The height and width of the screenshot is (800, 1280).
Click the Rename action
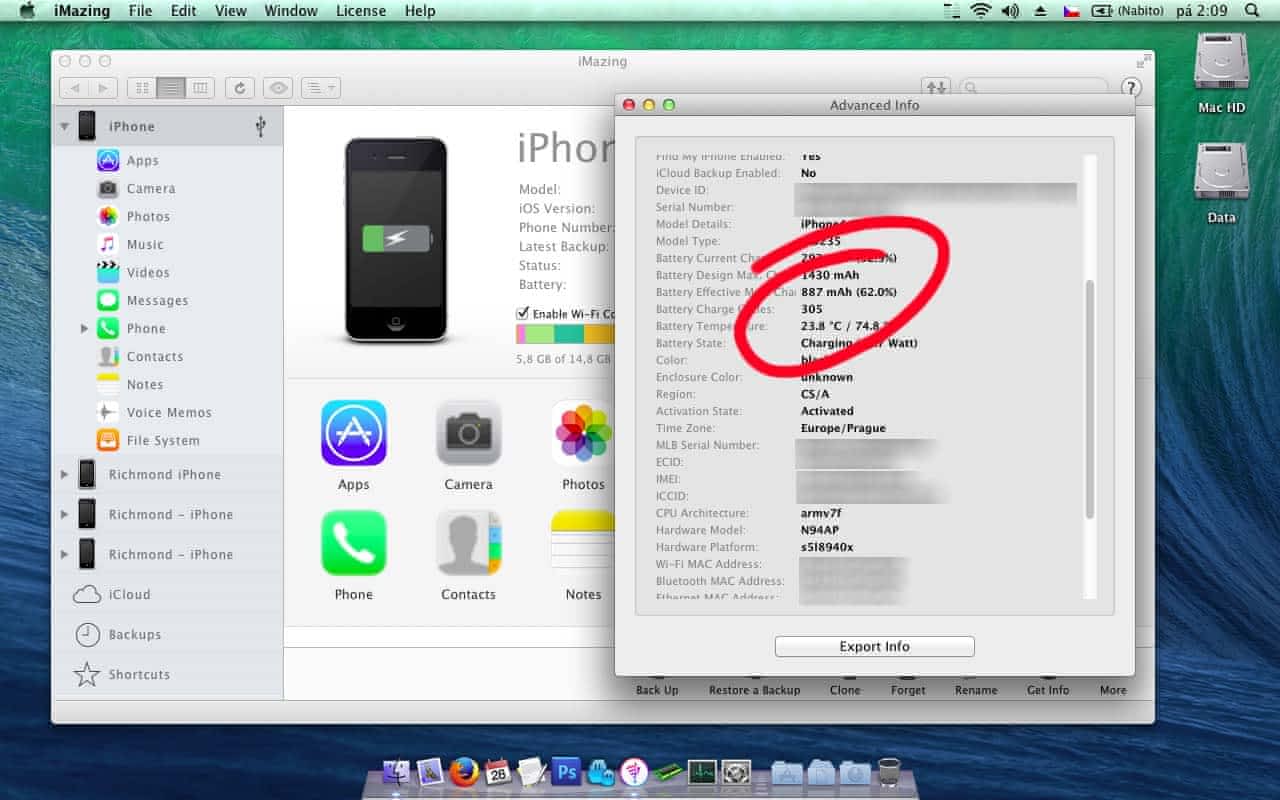(976, 690)
